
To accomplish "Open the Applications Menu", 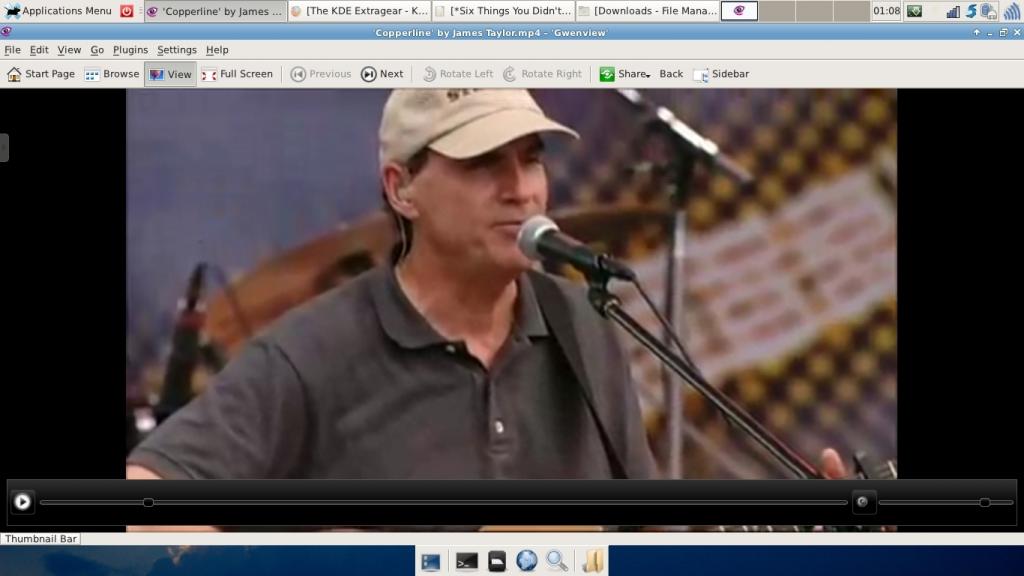I will [x=58, y=10].
